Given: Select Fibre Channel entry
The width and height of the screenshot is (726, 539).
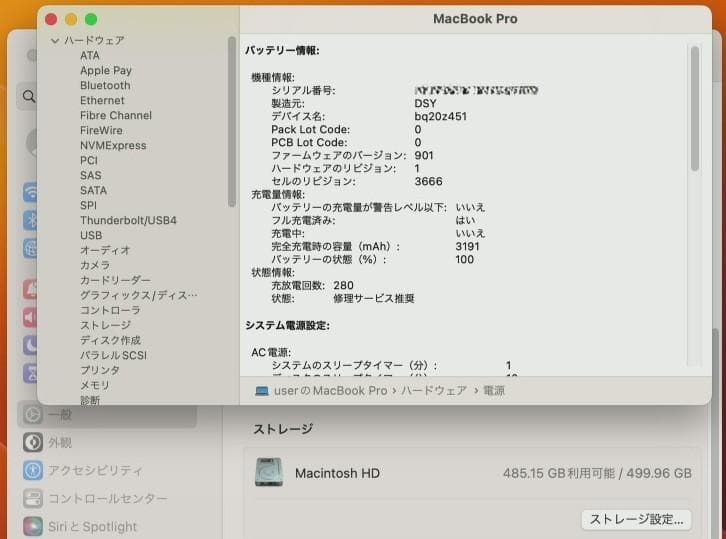Looking at the screenshot, I should [x=116, y=115].
